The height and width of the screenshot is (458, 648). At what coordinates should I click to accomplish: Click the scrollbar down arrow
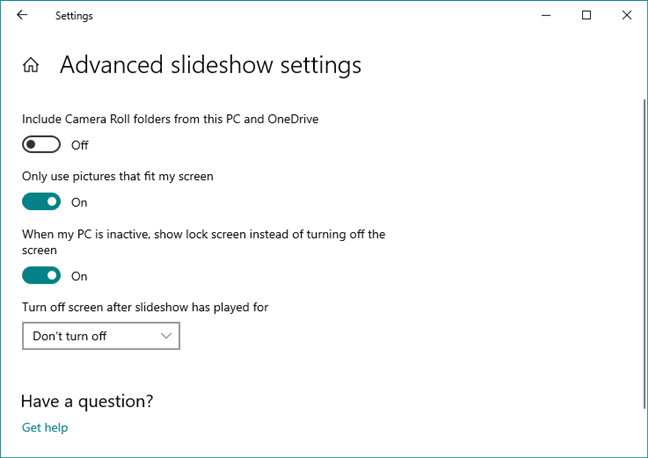point(643,450)
